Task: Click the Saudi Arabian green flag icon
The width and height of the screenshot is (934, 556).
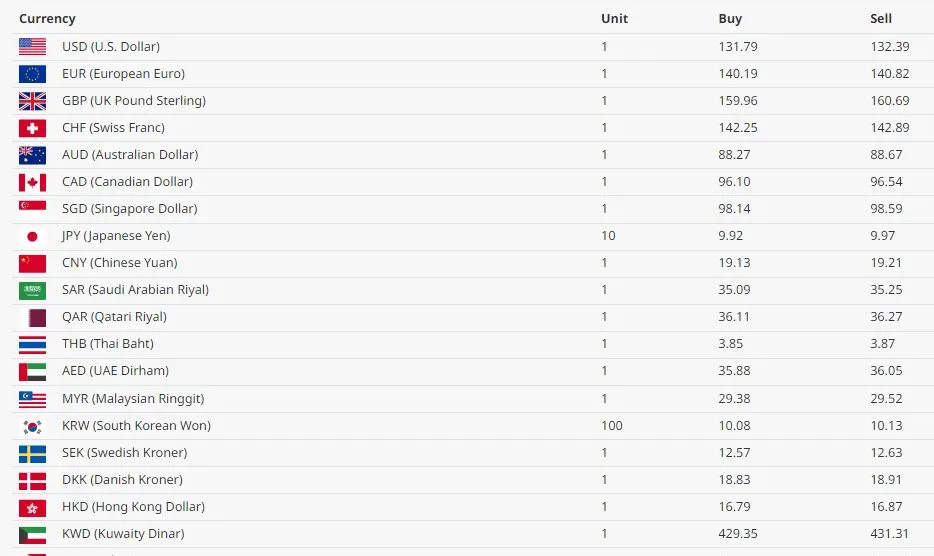Action: click(32, 291)
